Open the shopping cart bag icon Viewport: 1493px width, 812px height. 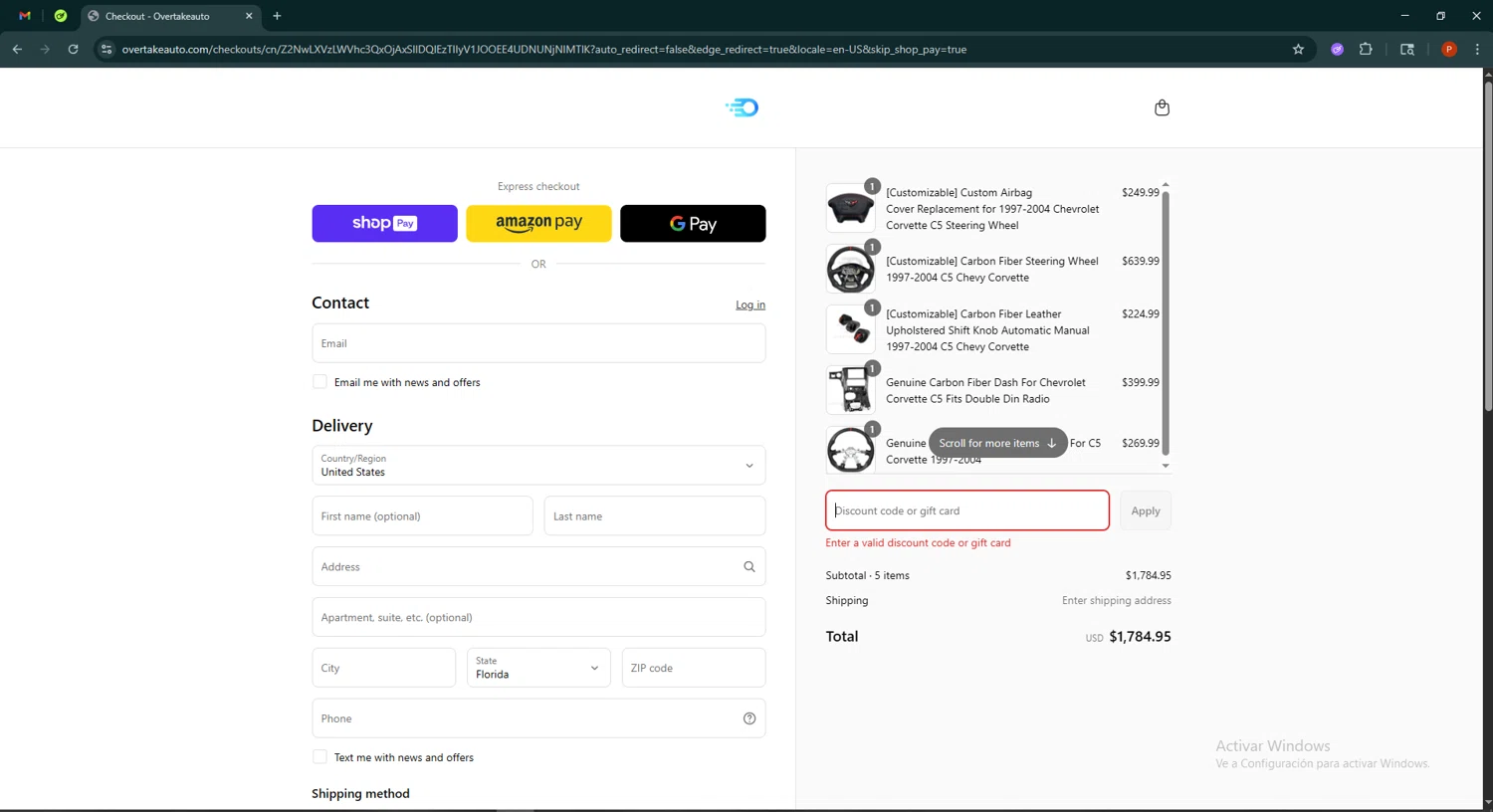(x=1162, y=107)
